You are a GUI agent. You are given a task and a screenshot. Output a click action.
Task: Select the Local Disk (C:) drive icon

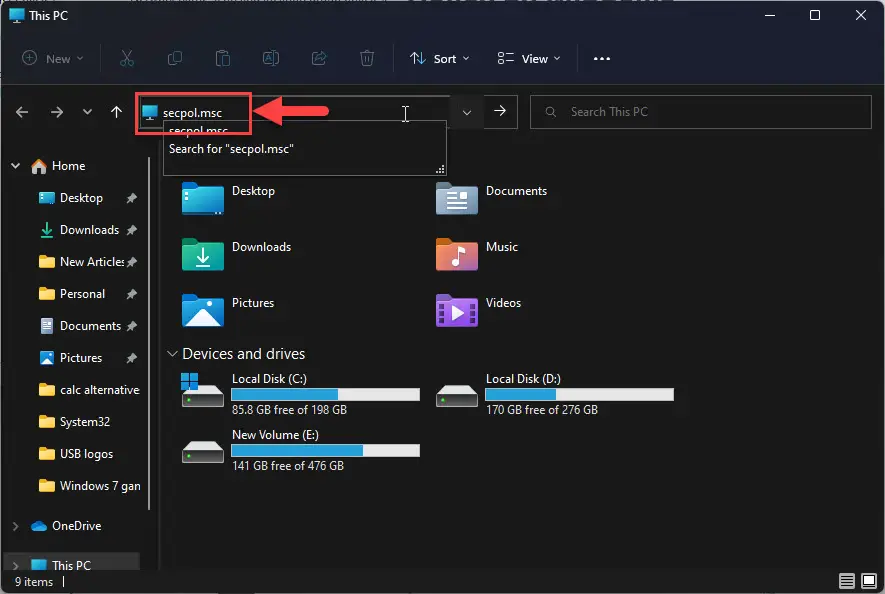[x=202, y=390]
